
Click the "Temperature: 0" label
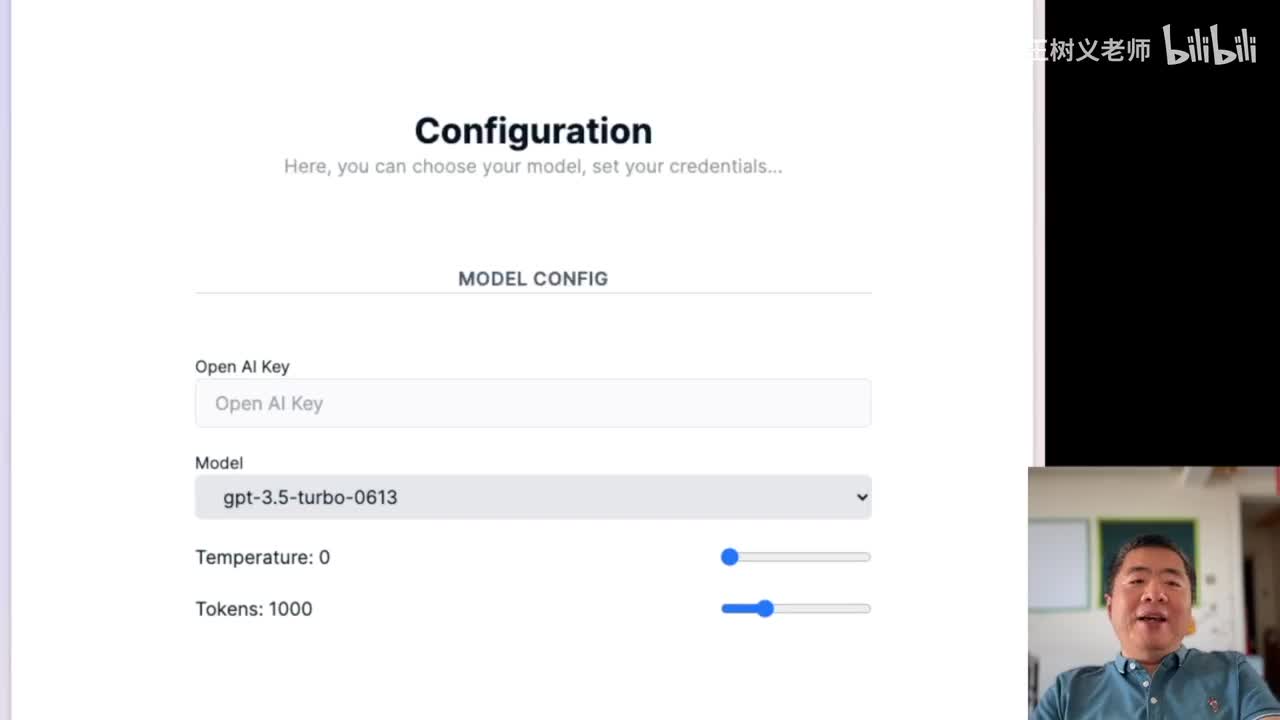tap(262, 557)
